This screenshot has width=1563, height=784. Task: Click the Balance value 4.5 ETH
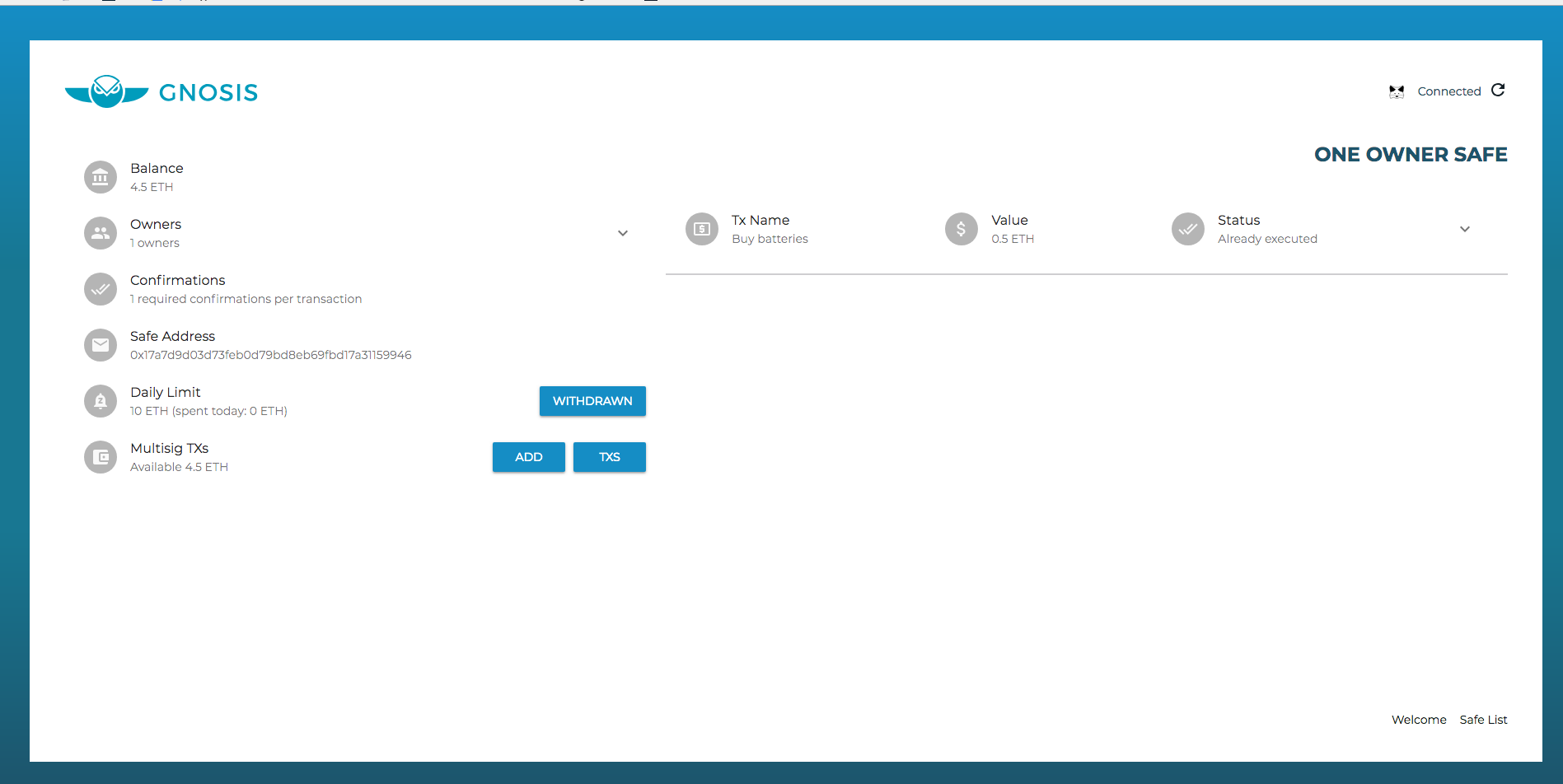click(x=152, y=187)
